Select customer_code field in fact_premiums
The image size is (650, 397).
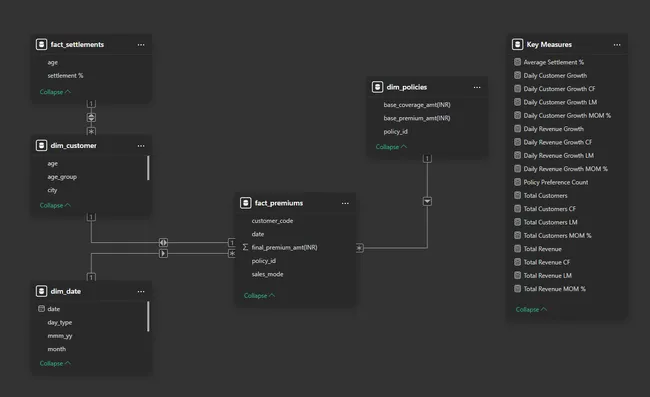click(x=272, y=221)
